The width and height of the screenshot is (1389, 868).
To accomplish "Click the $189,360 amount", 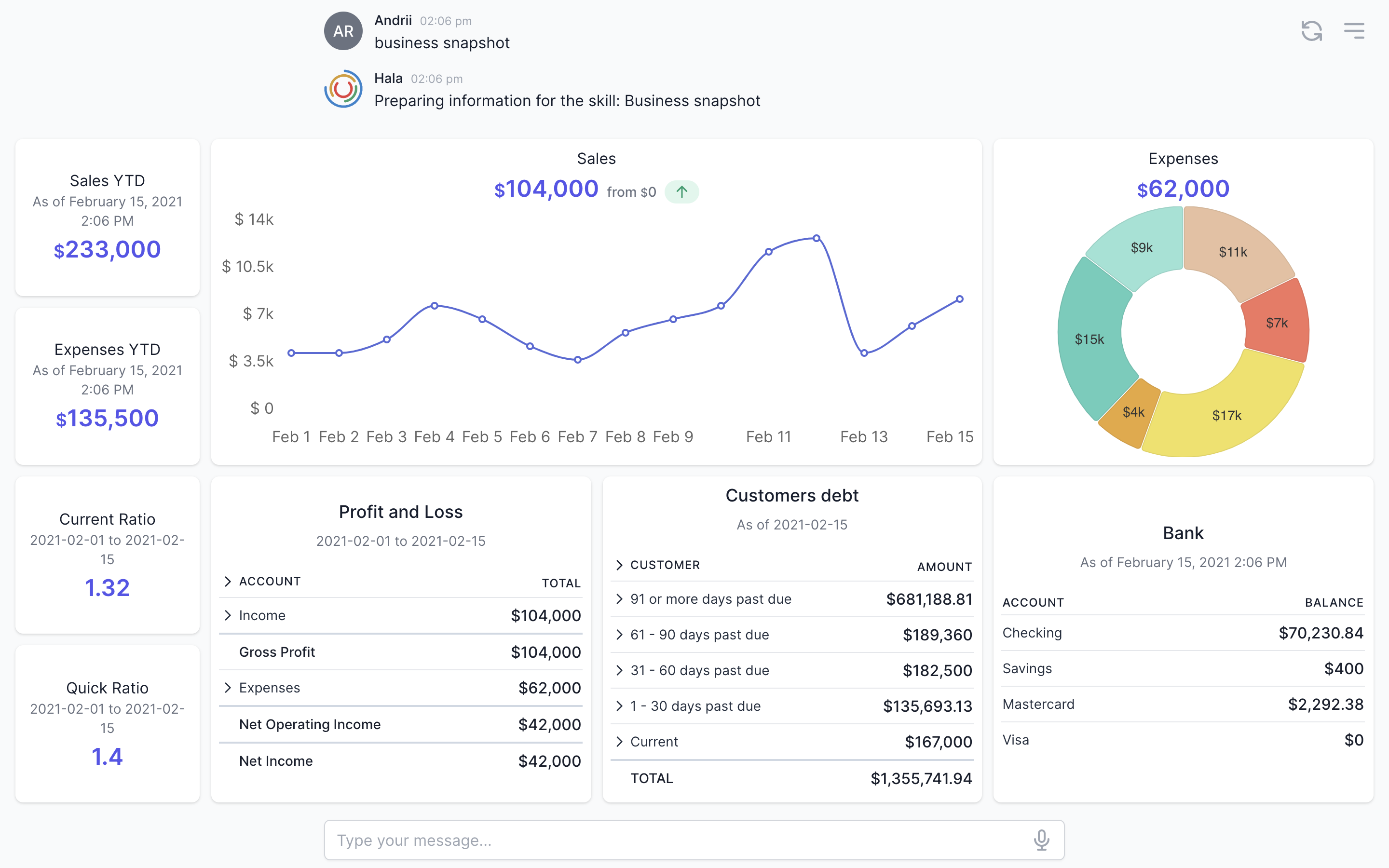I will (x=937, y=635).
